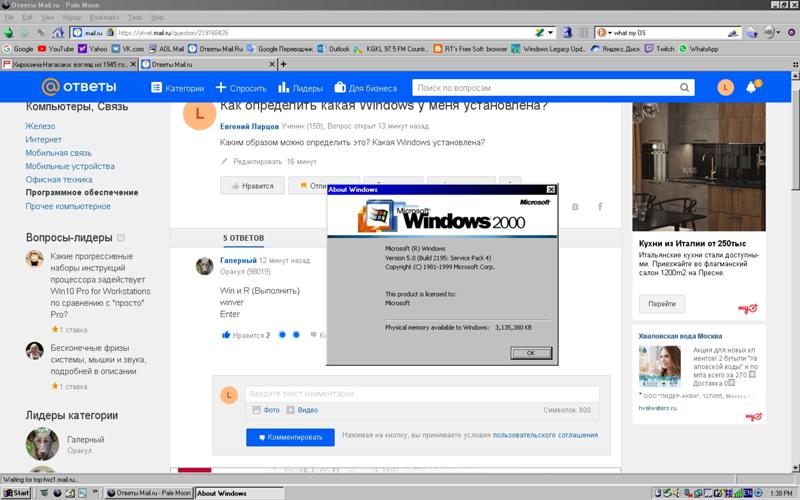800x500 pixels.
Task: Open the Интернет category link
Action: (x=44, y=139)
